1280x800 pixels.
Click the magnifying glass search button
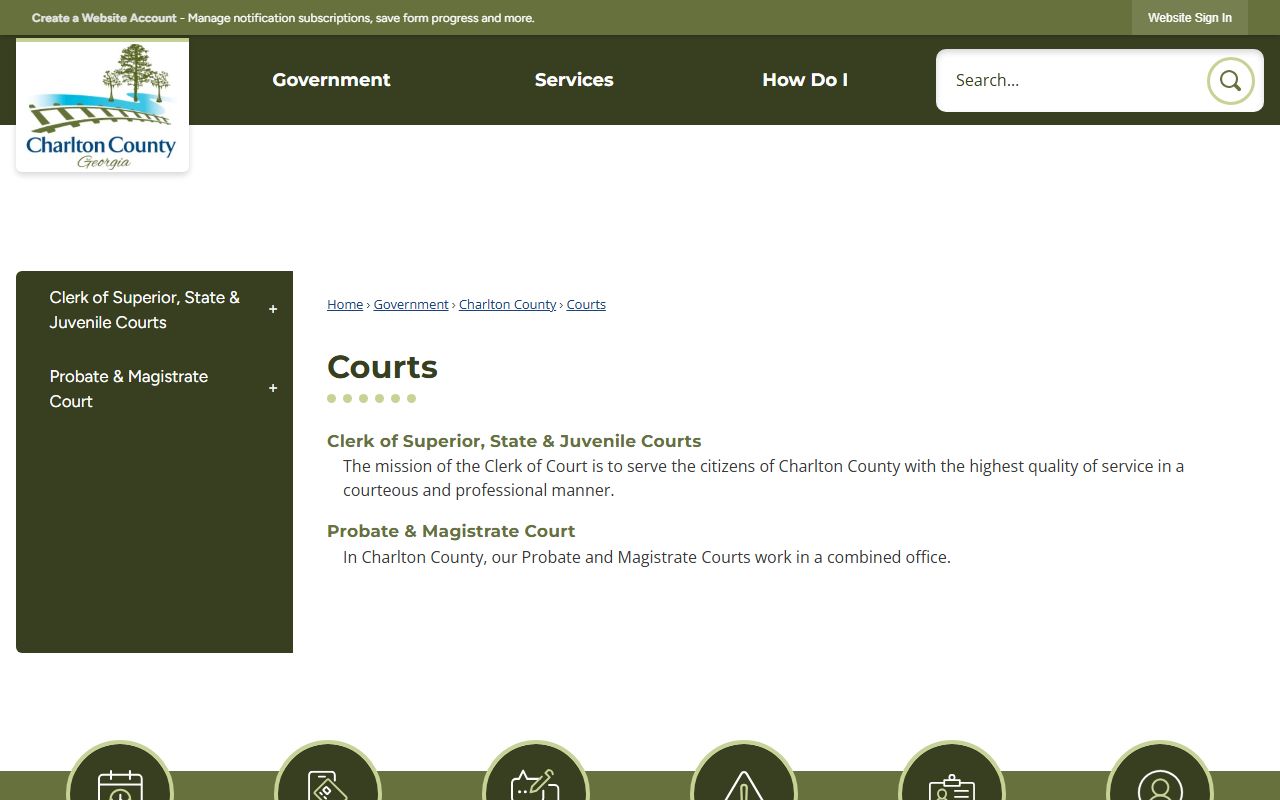pos(1230,80)
